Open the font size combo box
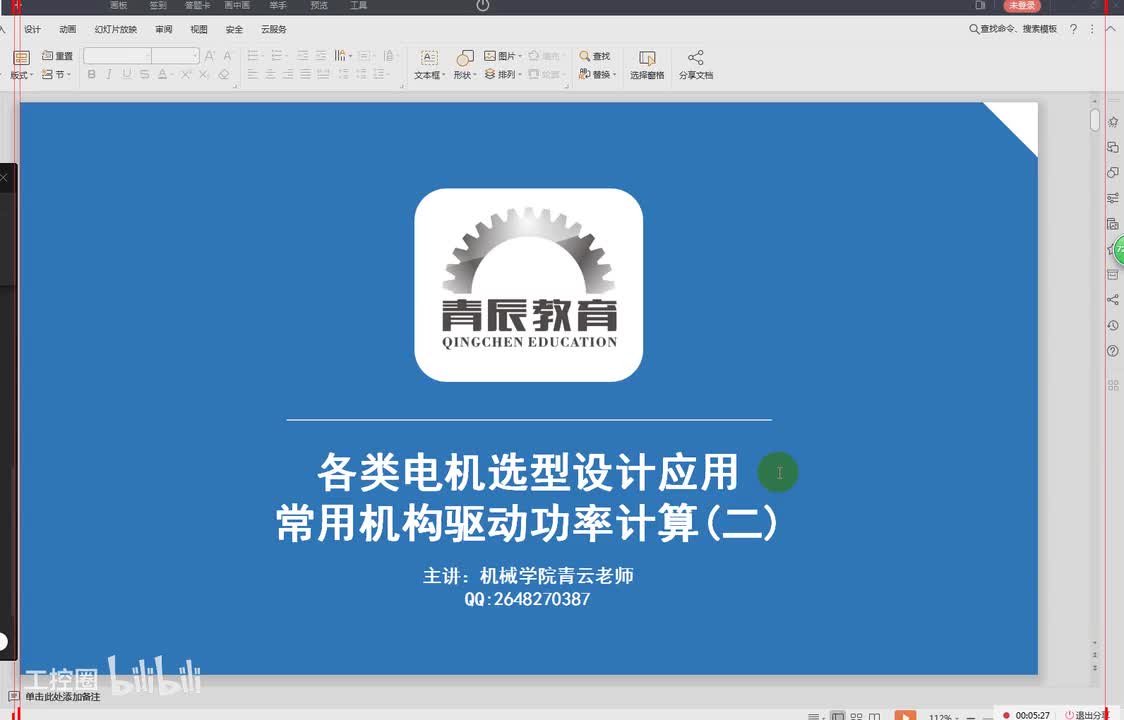1124x720 pixels. 176,56
